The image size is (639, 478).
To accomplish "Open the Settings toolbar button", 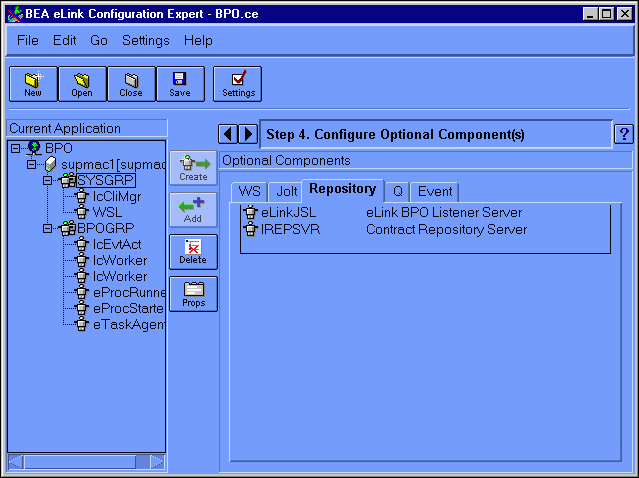I will pos(238,84).
